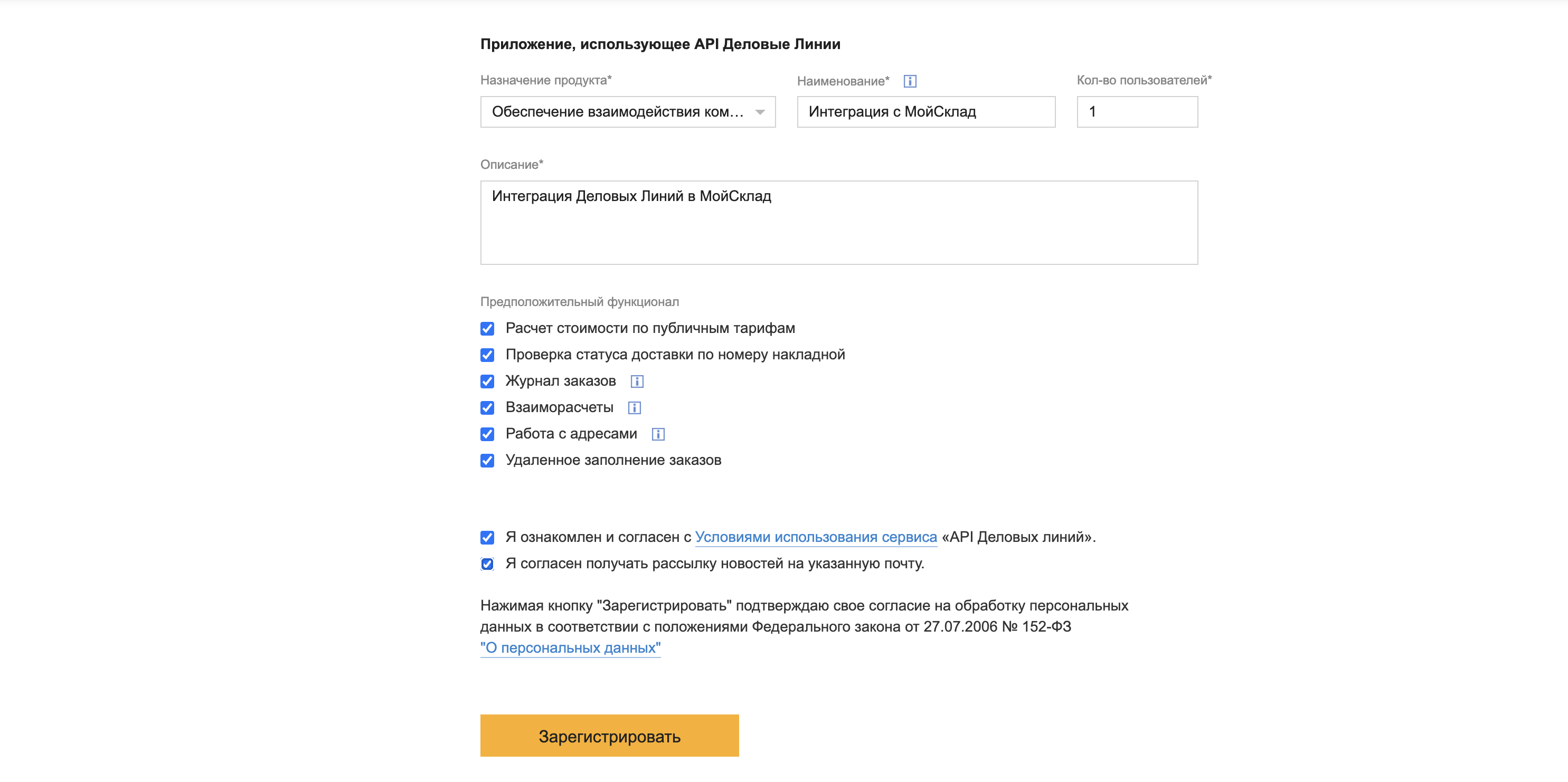Open the "О персональных данных" link
1568x782 pixels.
[x=570, y=648]
